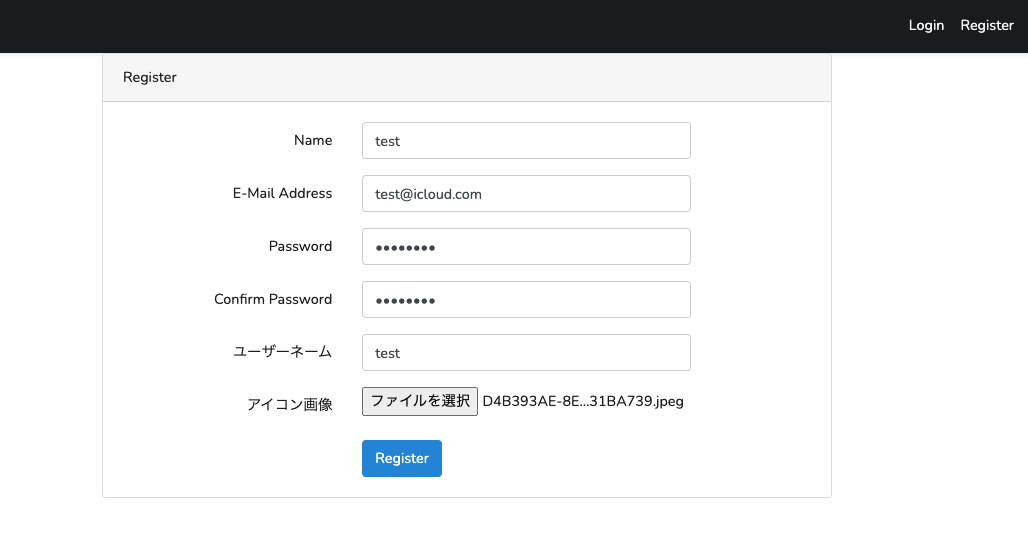Click the E-Mail Address label
The width and height of the screenshot is (1028, 534).
pos(282,193)
